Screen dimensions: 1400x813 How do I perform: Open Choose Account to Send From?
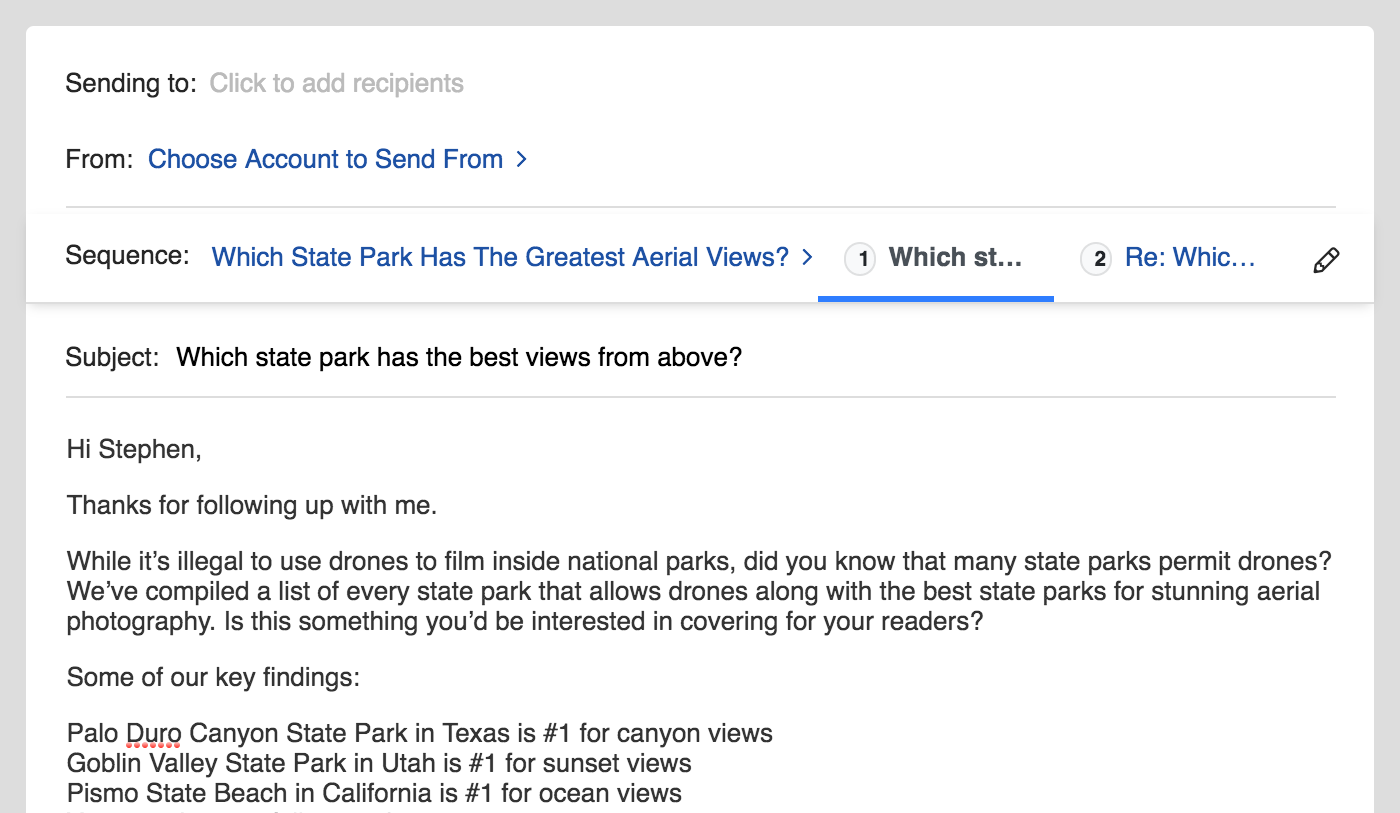tap(325, 159)
